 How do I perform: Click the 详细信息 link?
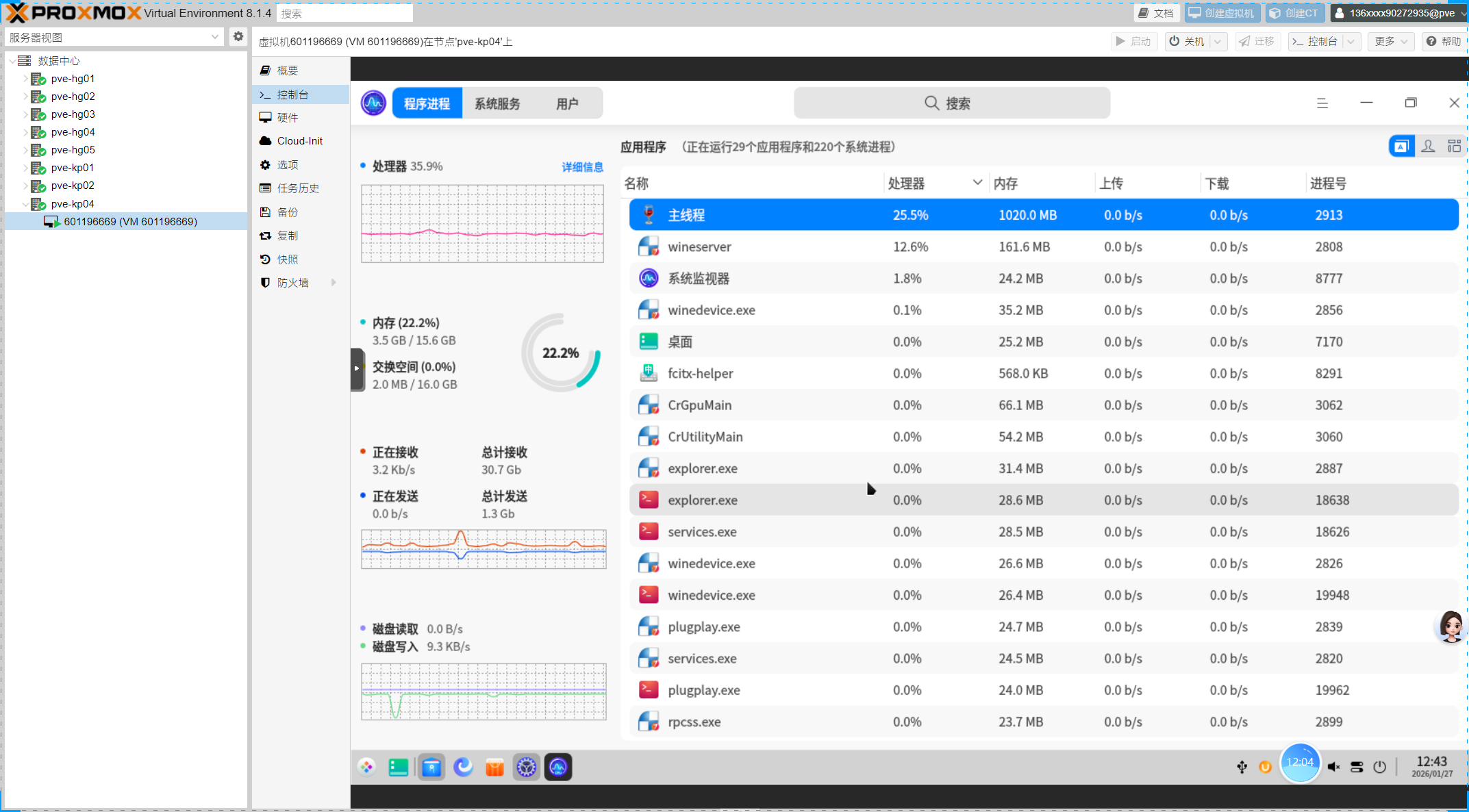pyautogui.click(x=582, y=167)
